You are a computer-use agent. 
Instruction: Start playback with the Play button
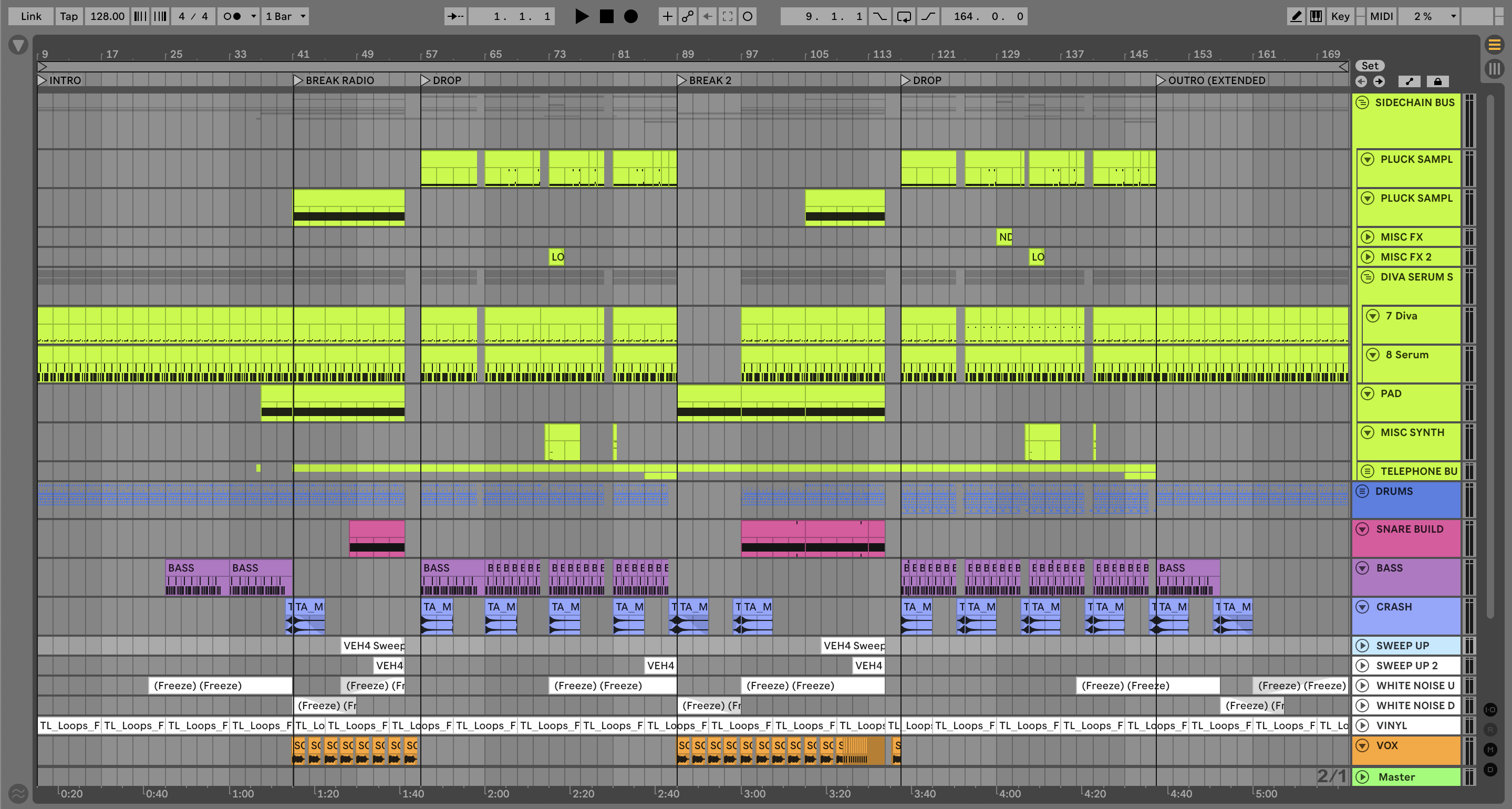pyautogui.click(x=581, y=16)
